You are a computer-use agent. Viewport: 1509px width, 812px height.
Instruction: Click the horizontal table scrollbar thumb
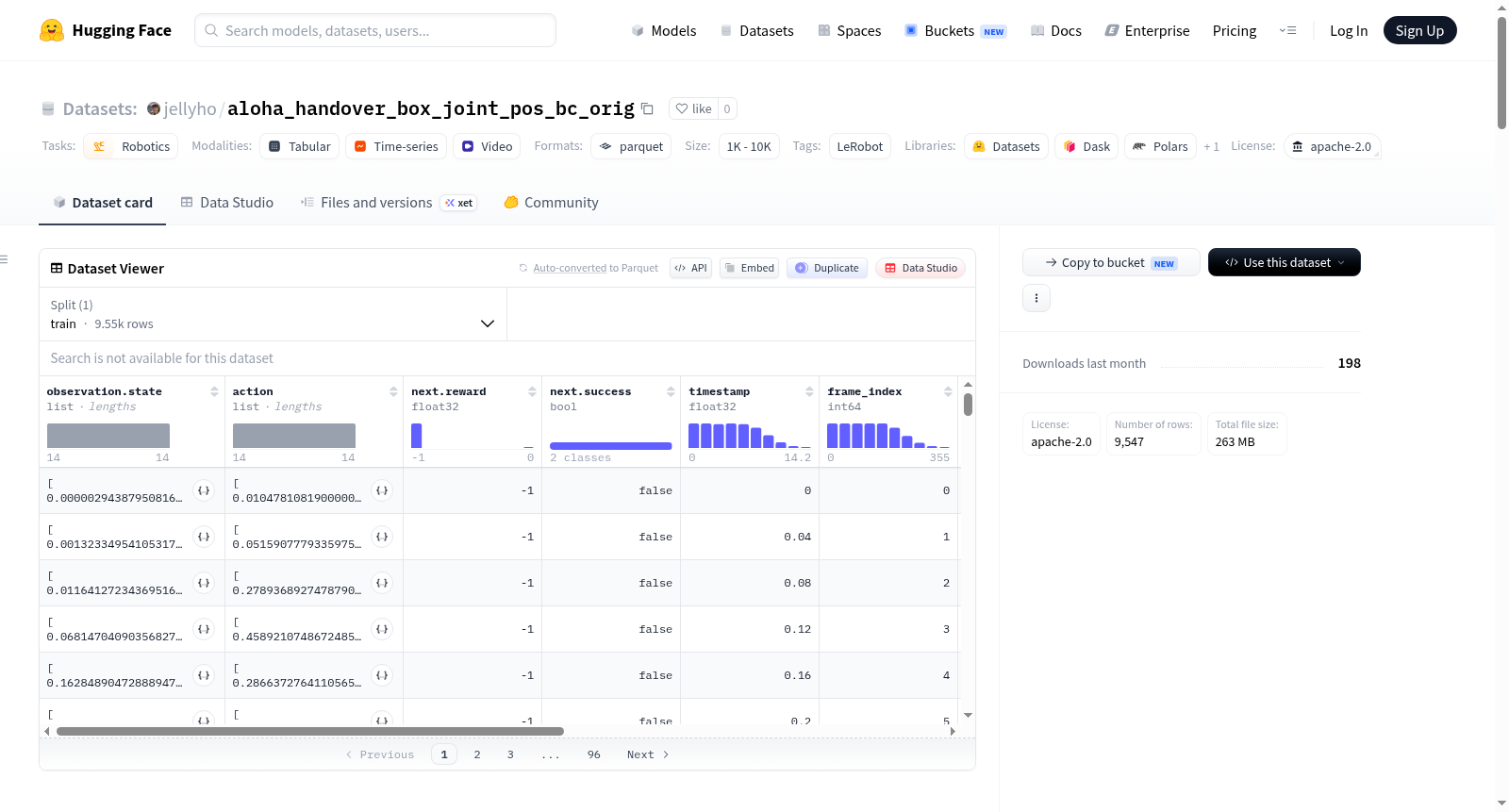310,731
